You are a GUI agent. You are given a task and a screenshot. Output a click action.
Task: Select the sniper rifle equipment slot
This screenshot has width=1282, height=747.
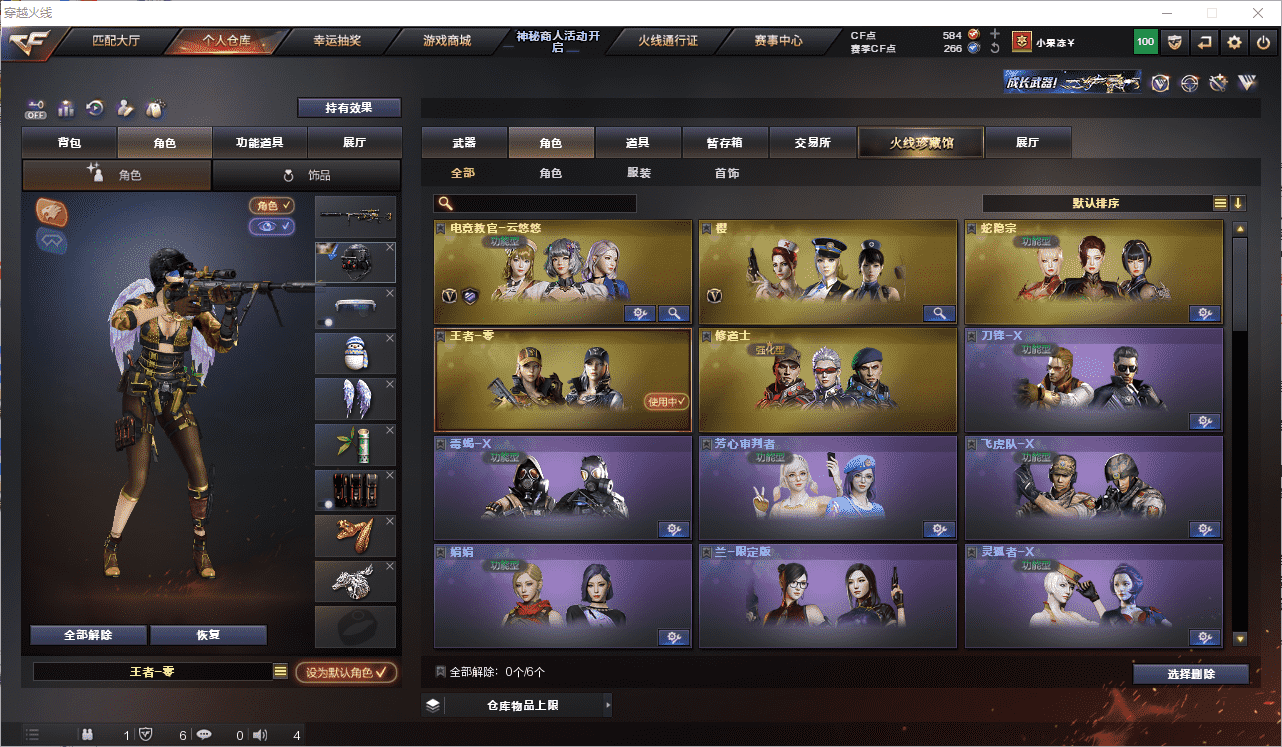pyautogui.click(x=356, y=216)
